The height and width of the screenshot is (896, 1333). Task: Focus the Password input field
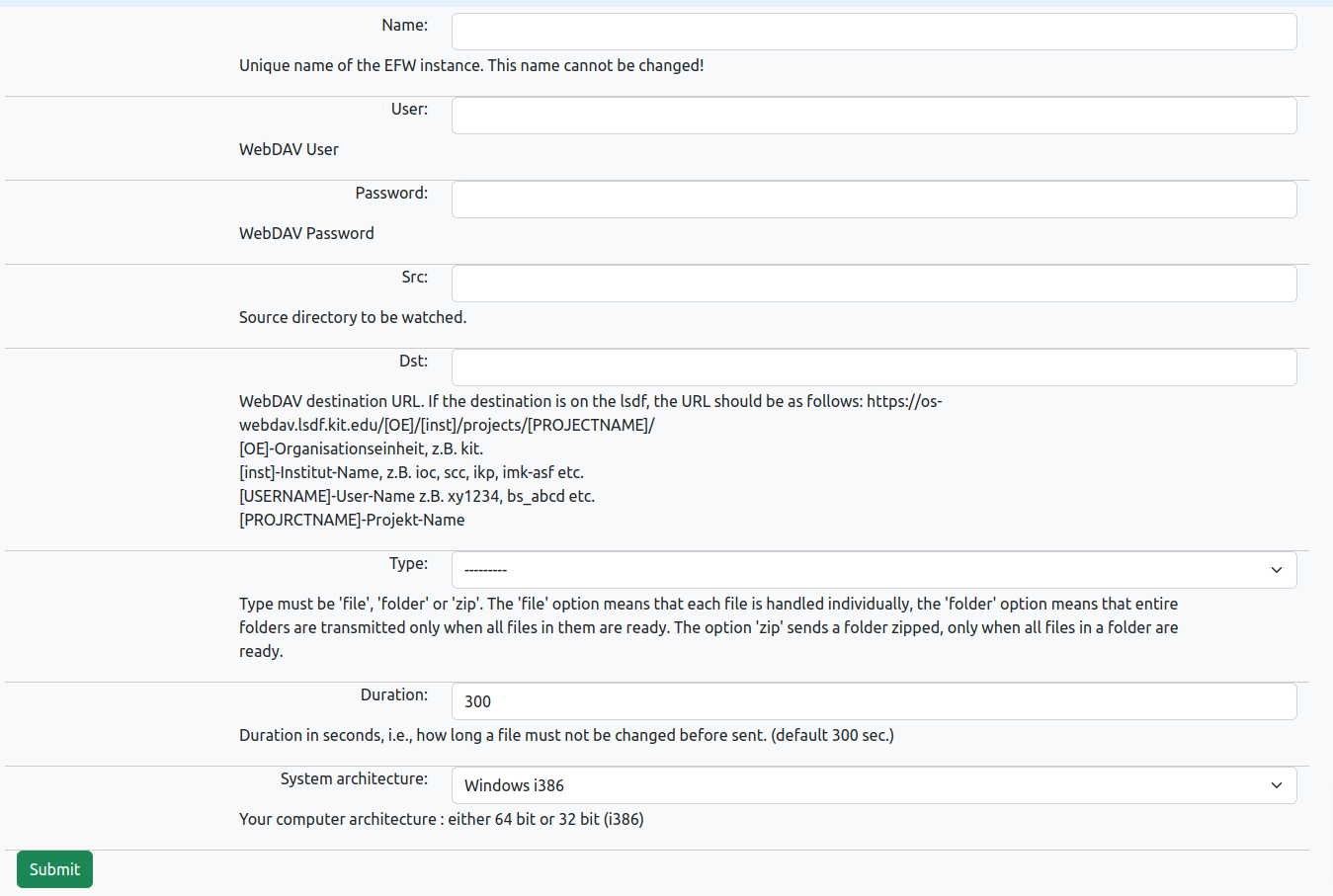874,199
